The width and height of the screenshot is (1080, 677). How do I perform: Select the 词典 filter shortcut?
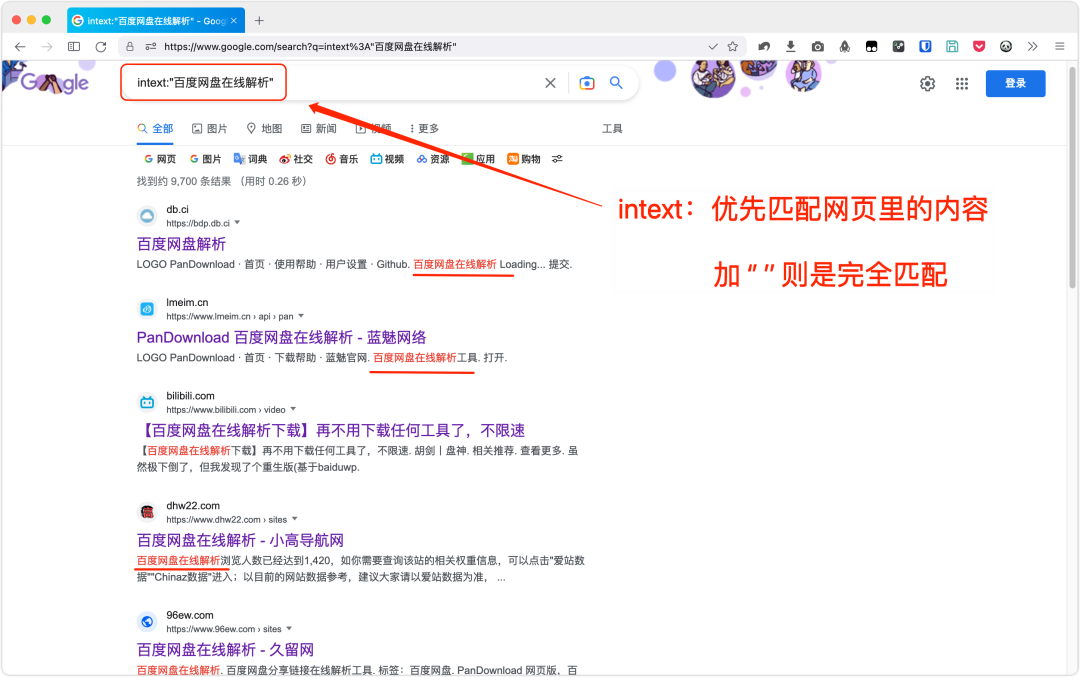(x=250, y=159)
